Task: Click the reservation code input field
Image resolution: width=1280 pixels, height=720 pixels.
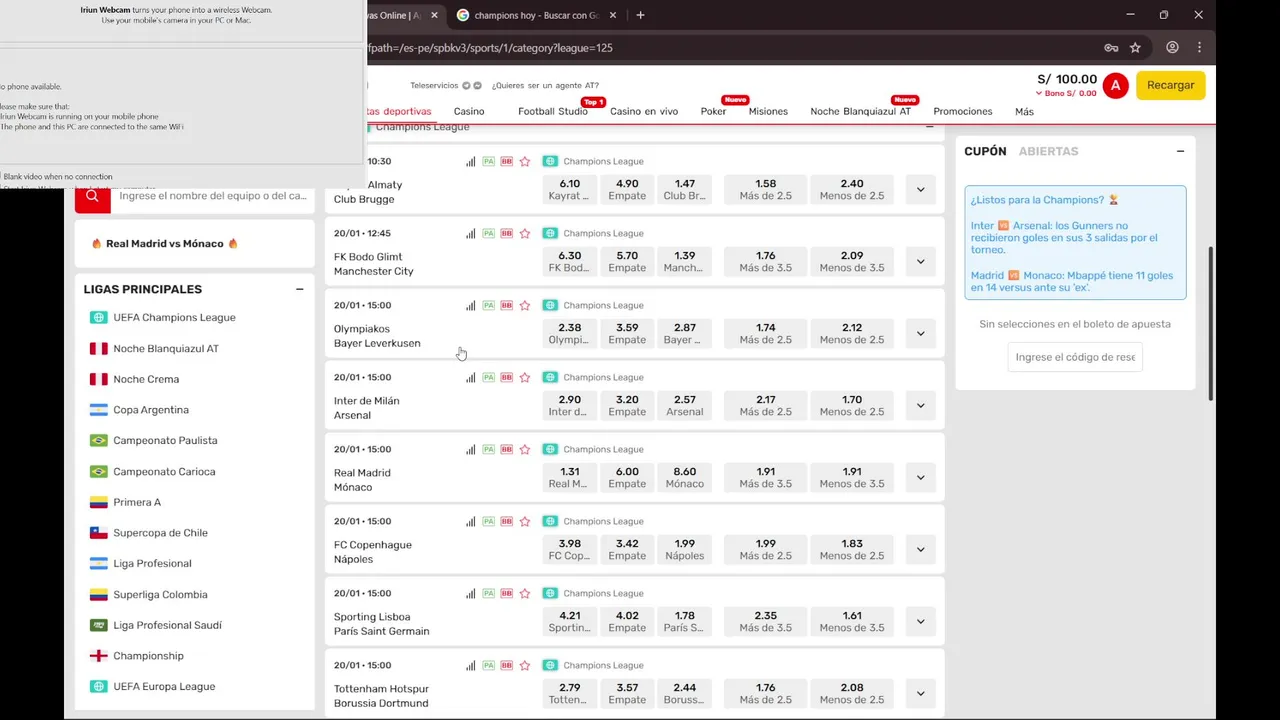Action: pos(1075,357)
